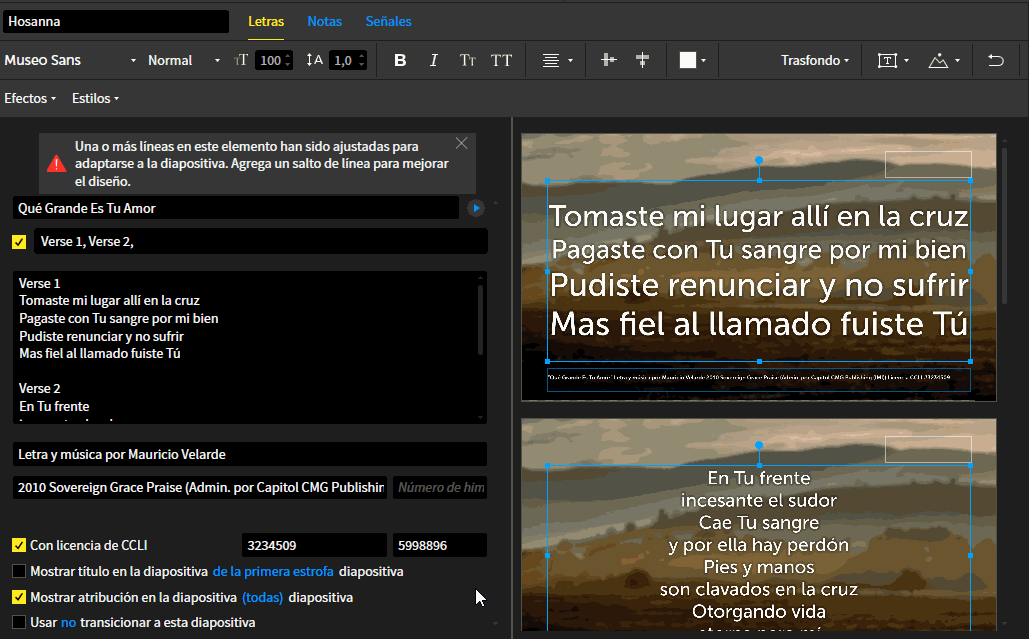Click the 'Tomaste mi lugar' lyrics line
The width and height of the screenshot is (1029, 639).
(x=109, y=300)
